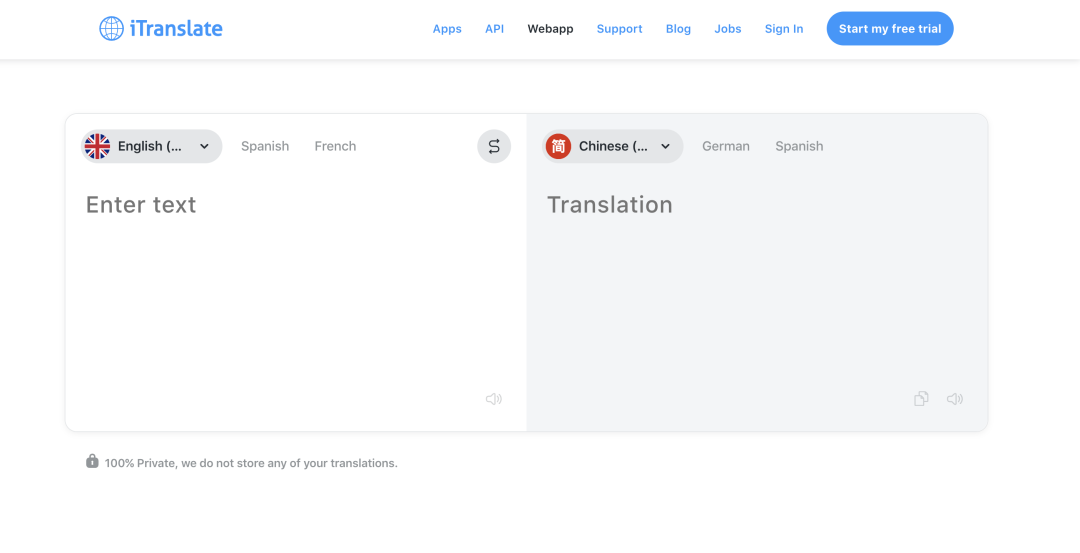Copy the translation to clipboard
The image size is (1080, 553).
point(921,399)
